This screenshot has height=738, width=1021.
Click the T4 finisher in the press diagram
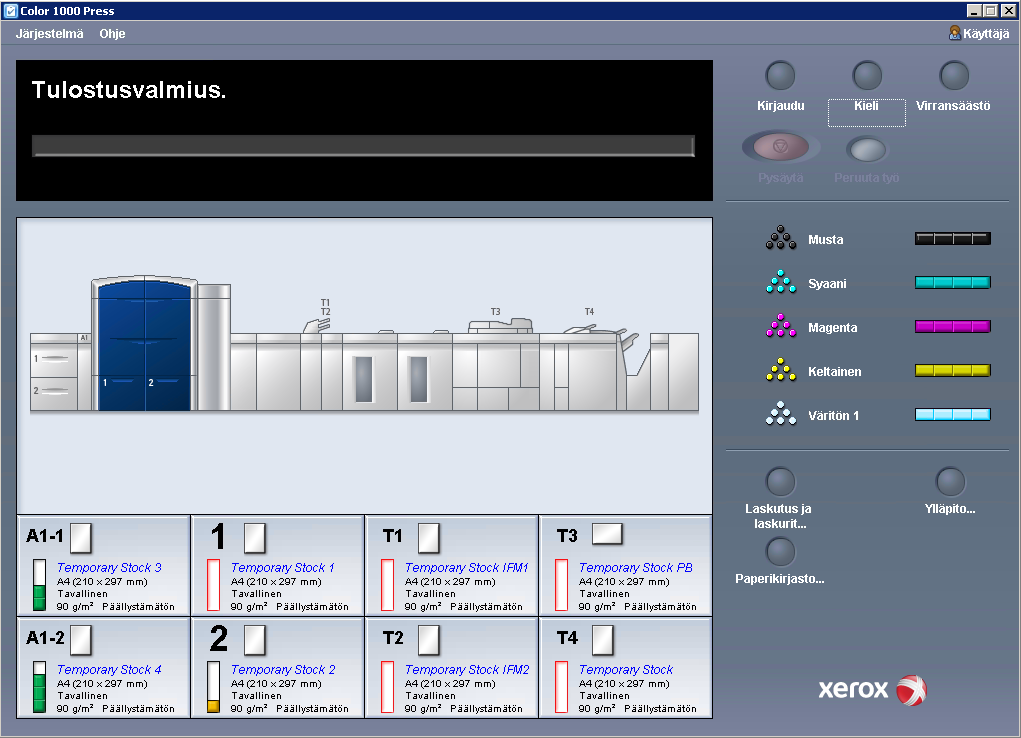tap(588, 366)
